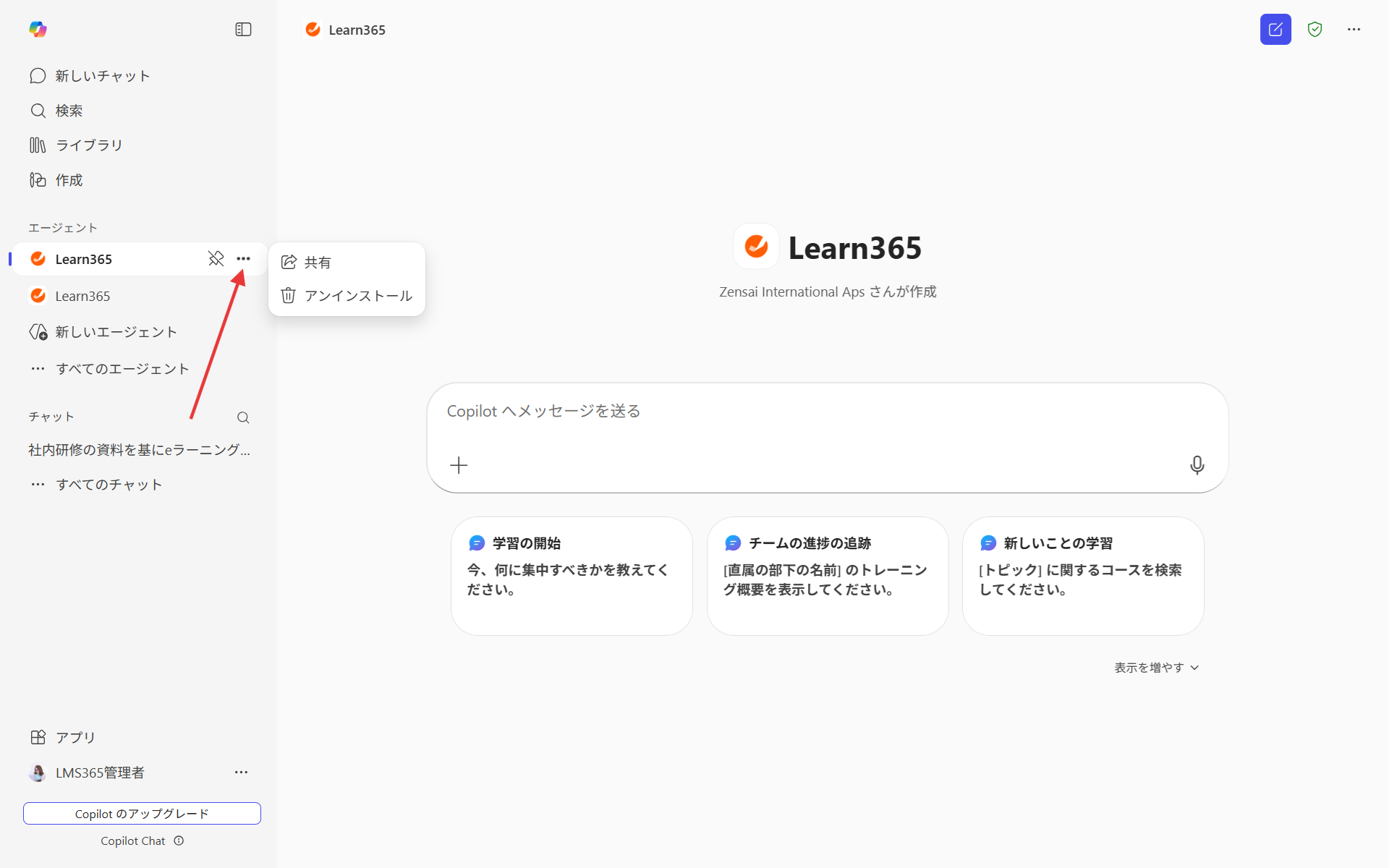Choose アンインストール from the context menu
Viewport: 1389px width, 868px height.
[347, 296]
